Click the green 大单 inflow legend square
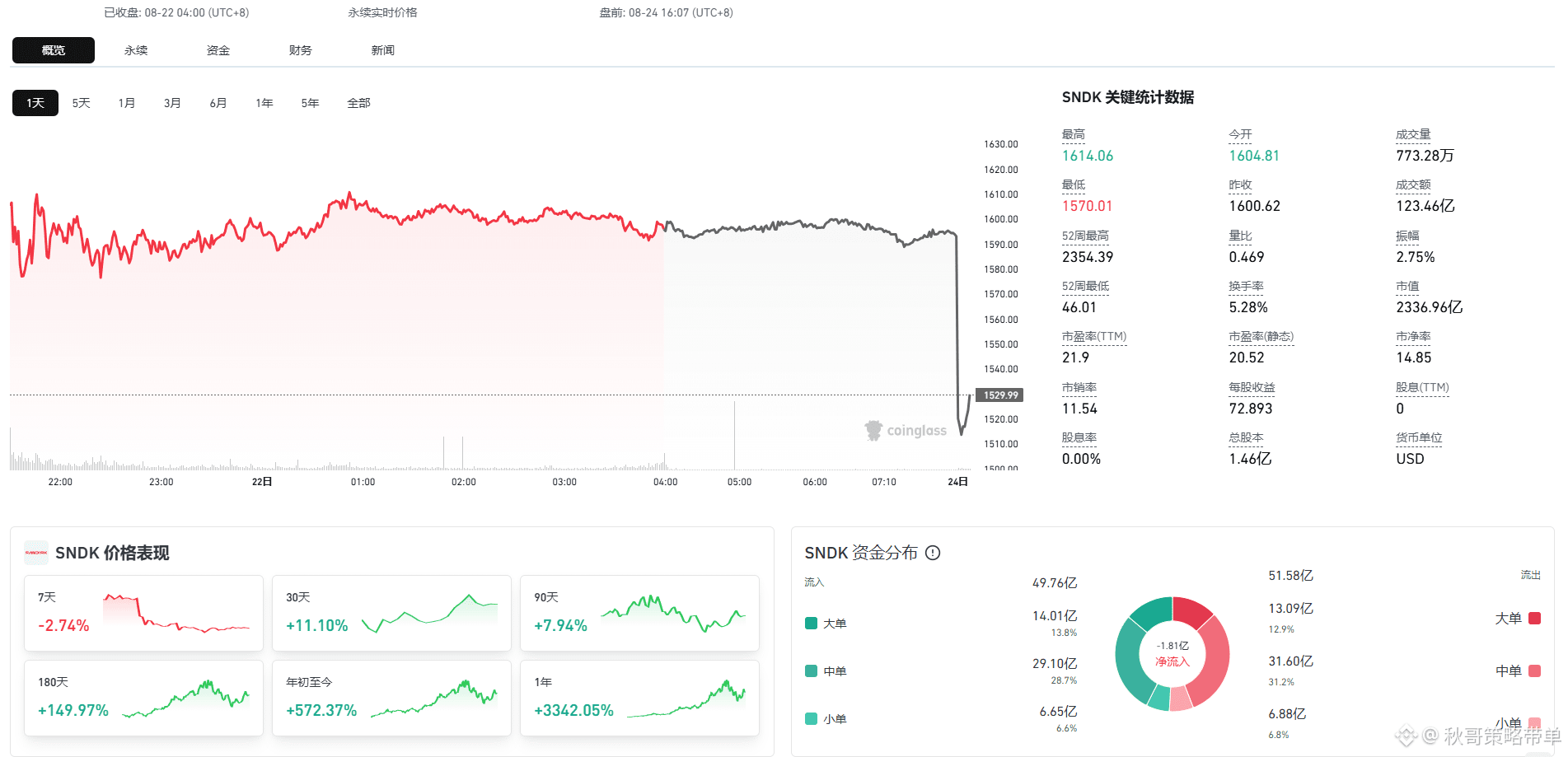This screenshot has width=1568, height=757. pos(811,624)
